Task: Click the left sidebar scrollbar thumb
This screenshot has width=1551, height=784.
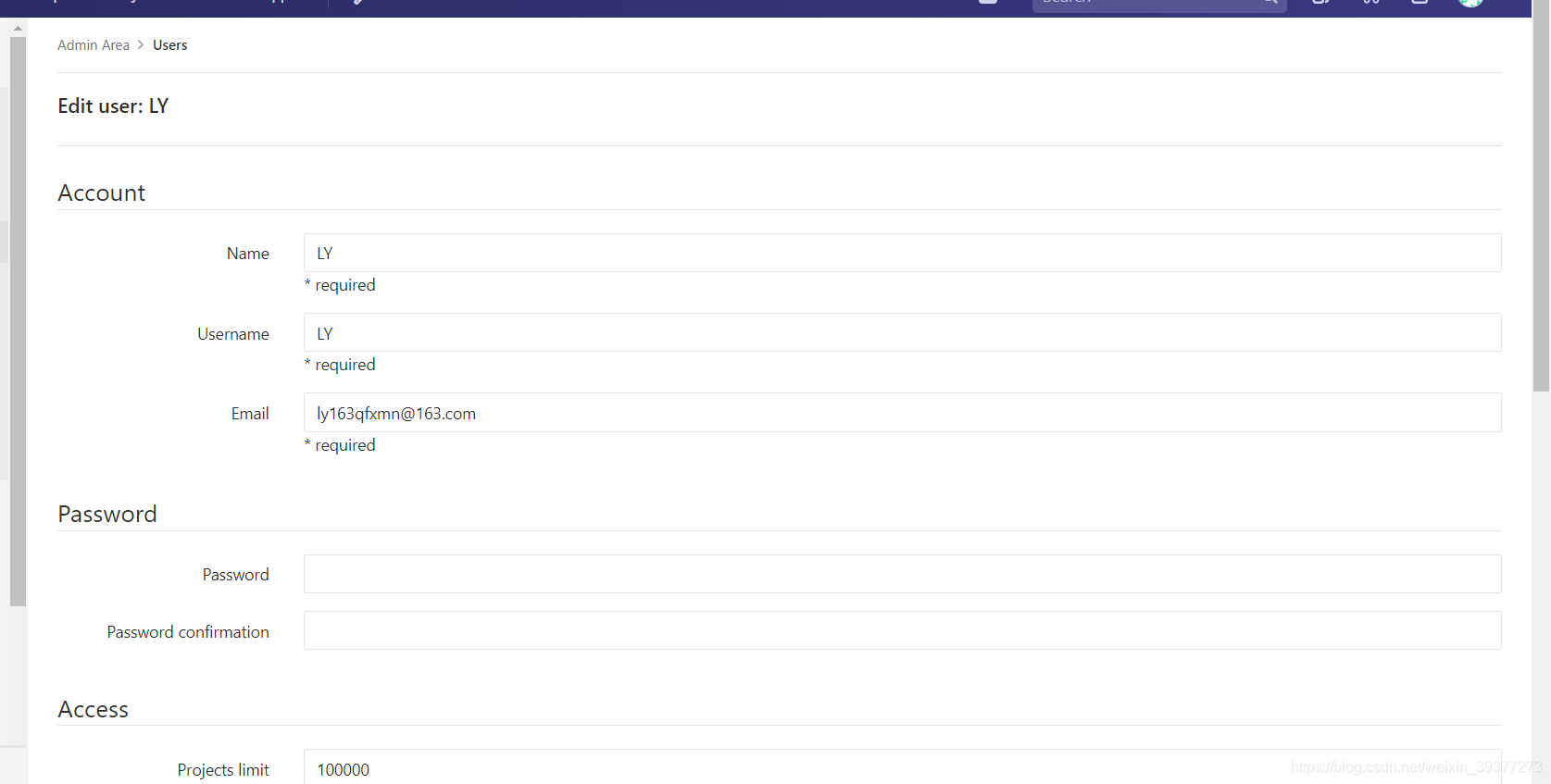Action: 18,321
